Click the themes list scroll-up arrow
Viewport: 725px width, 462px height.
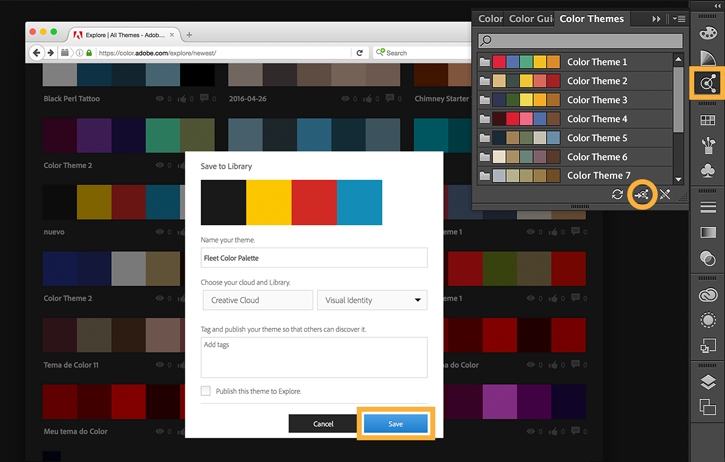tap(678, 59)
